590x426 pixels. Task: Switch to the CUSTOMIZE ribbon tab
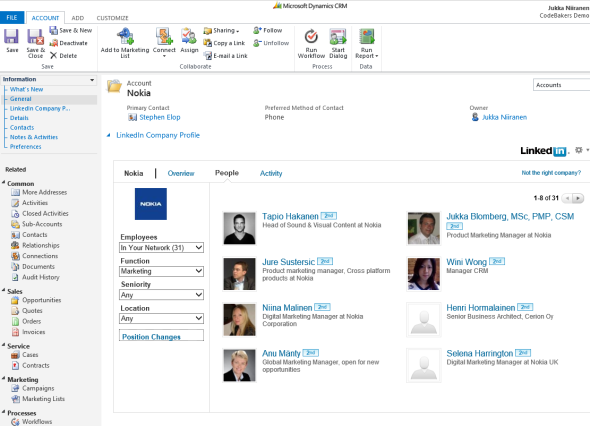coord(112,18)
